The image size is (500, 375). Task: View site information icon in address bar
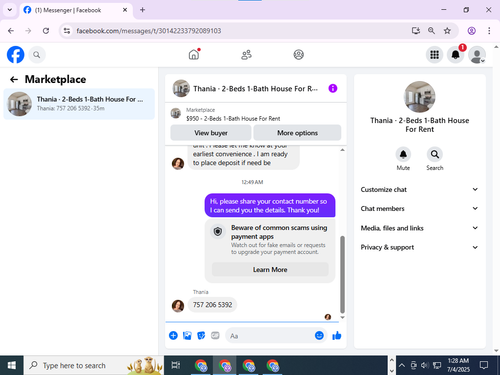[x=67, y=31]
